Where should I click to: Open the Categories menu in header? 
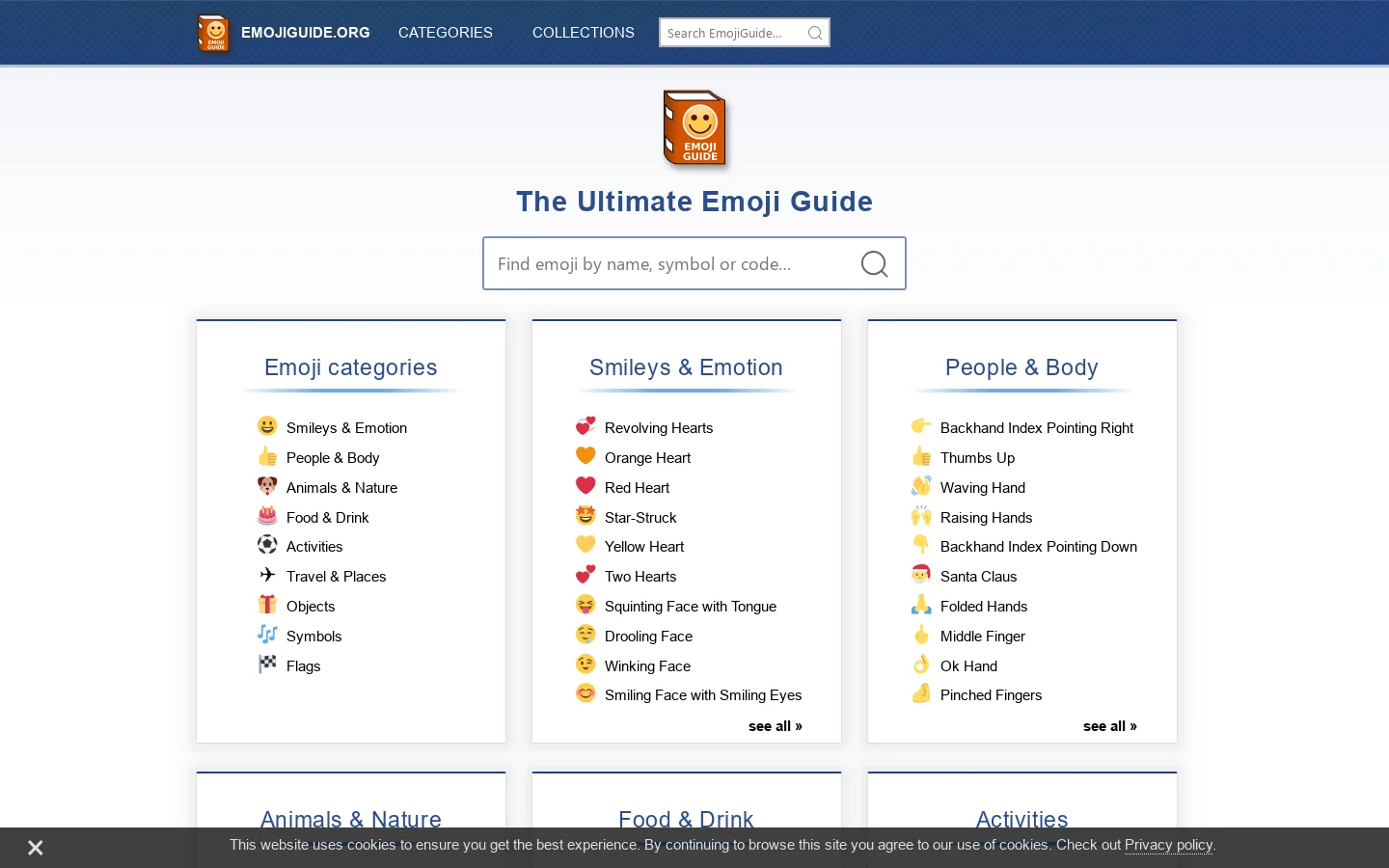click(x=446, y=33)
